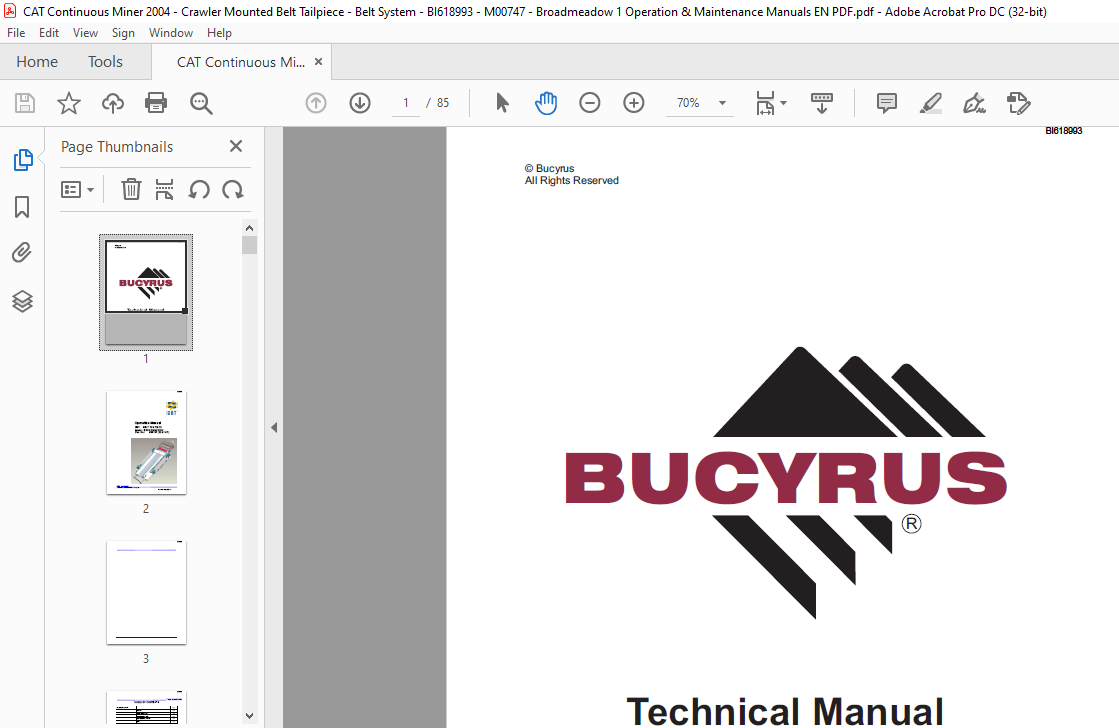1119x728 pixels.
Task: Rotate page clockwise
Action: (233, 190)
